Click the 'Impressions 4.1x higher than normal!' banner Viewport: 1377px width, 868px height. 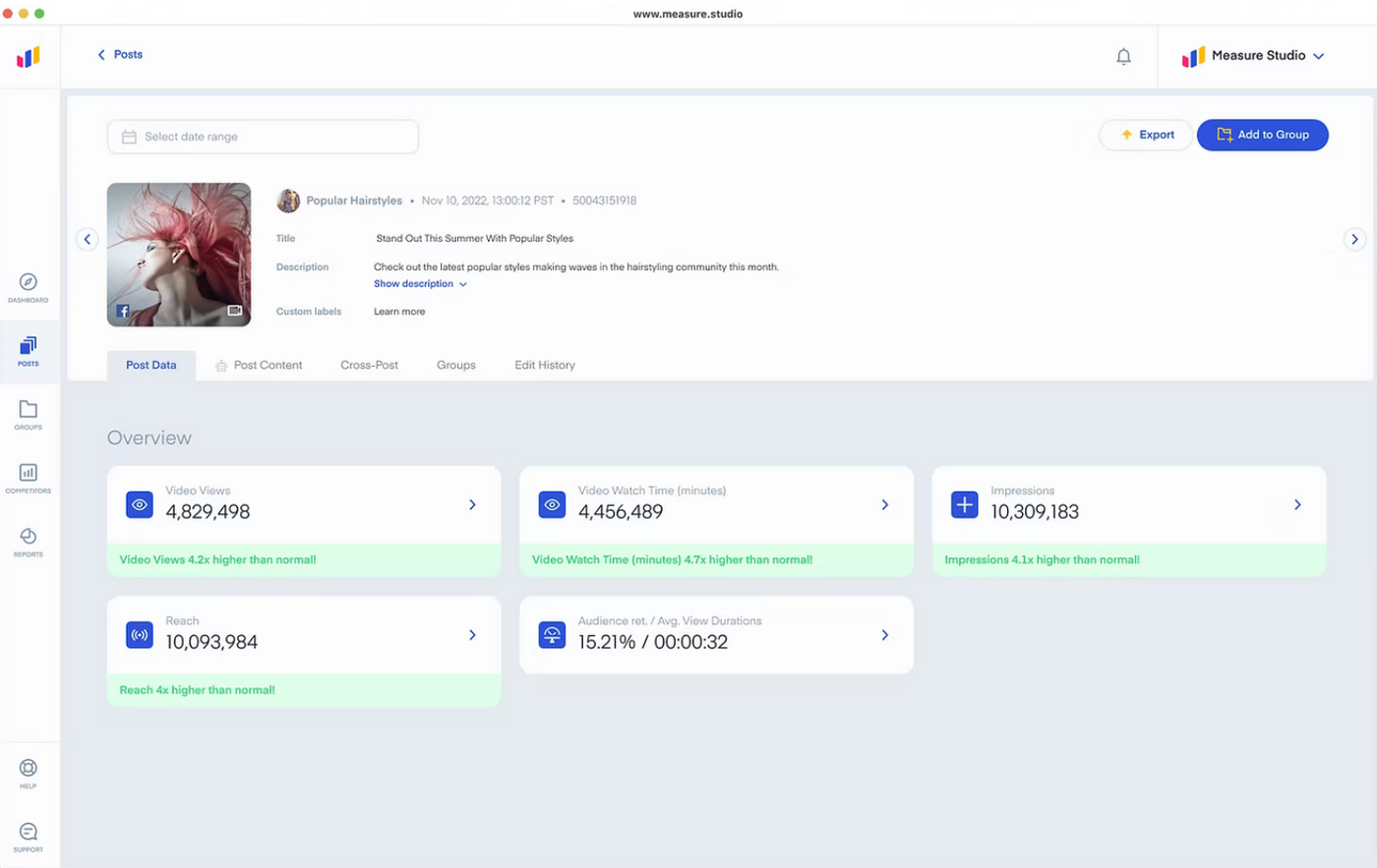click(x=1129, y=560)
